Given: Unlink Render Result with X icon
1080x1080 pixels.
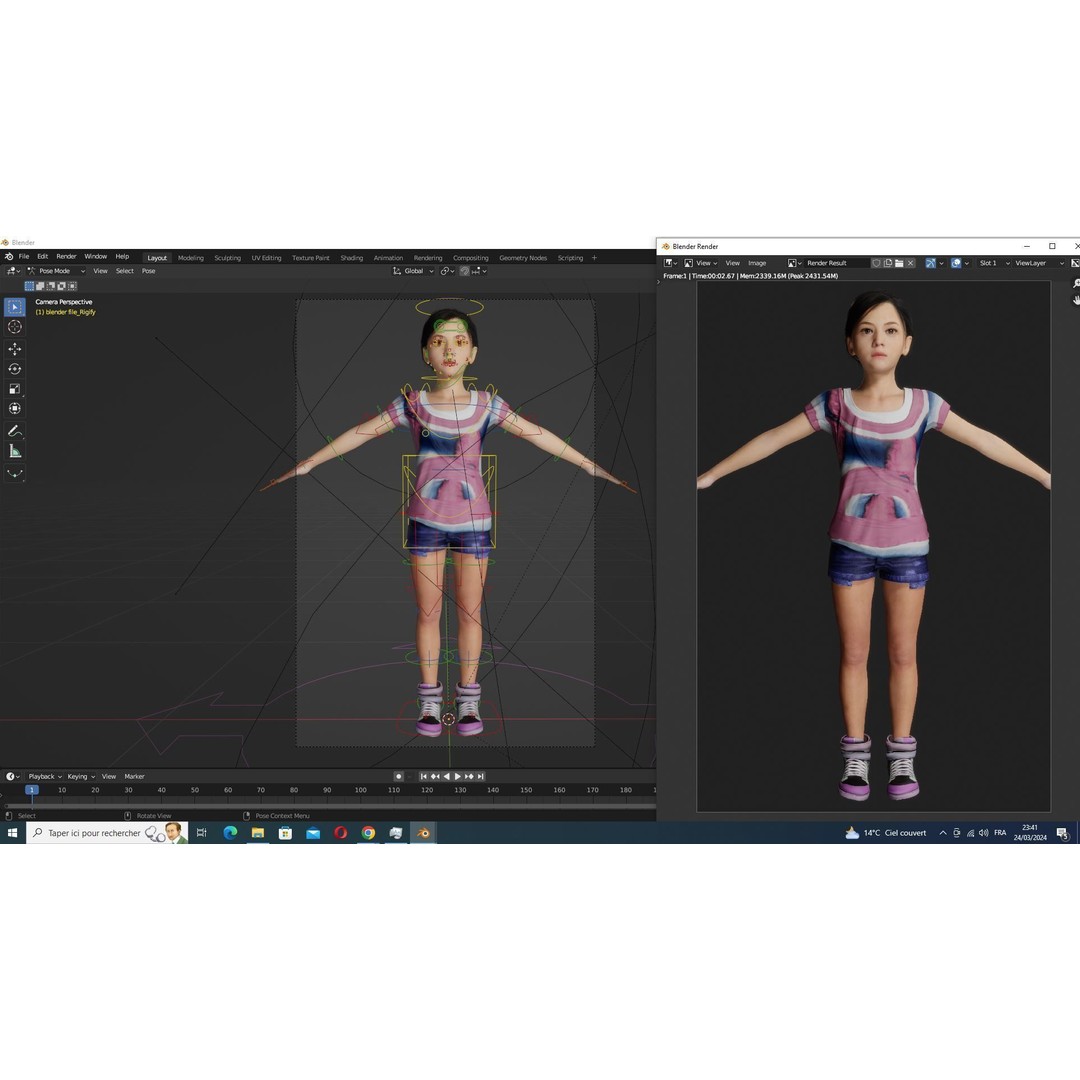Looking at the screenshot, I should point(911,263).
